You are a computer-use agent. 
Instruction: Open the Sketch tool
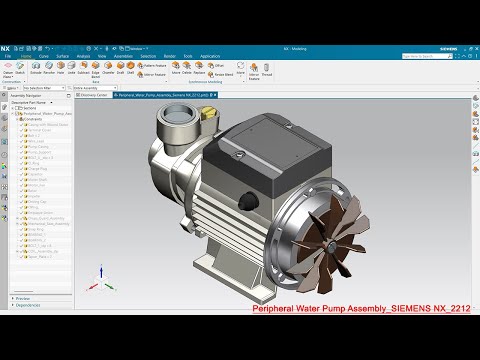click(20, 68)
